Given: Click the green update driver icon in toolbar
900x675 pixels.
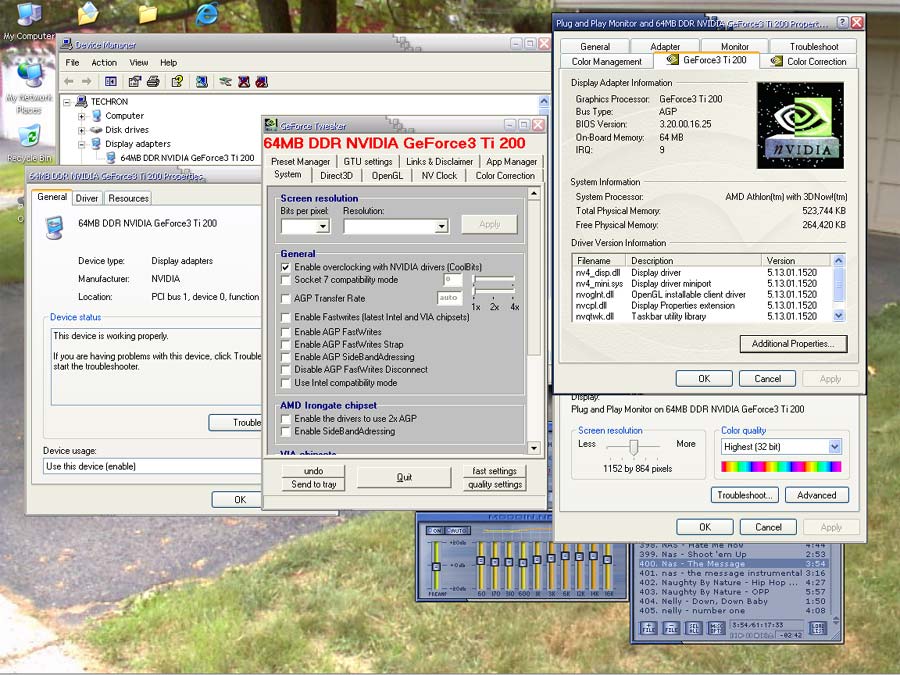Looking at the screenshot, I should pyautogui.click(x=225, y=82).
